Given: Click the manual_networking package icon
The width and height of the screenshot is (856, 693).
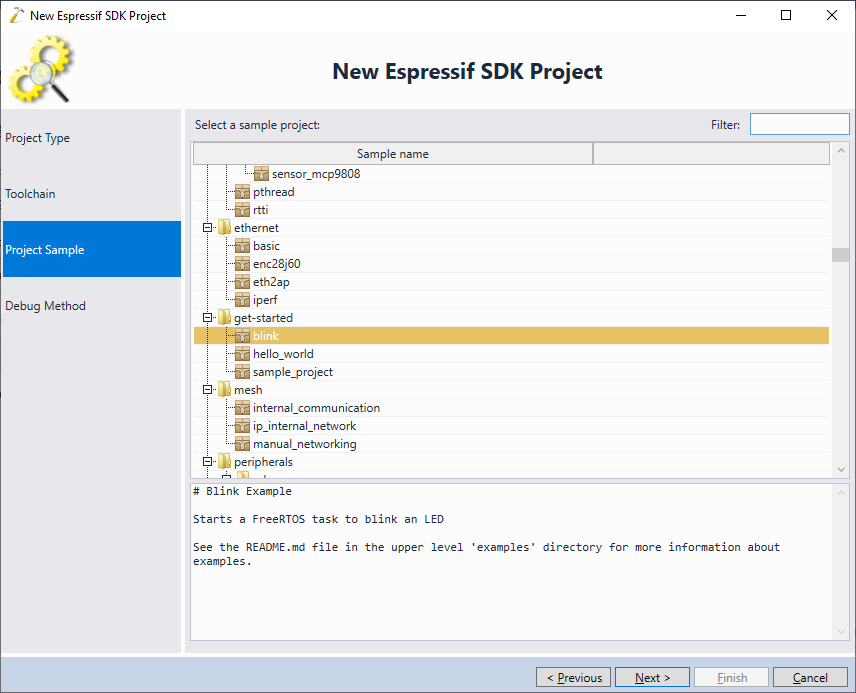Looking at the screenshot, I should click(x=242, y=445).
